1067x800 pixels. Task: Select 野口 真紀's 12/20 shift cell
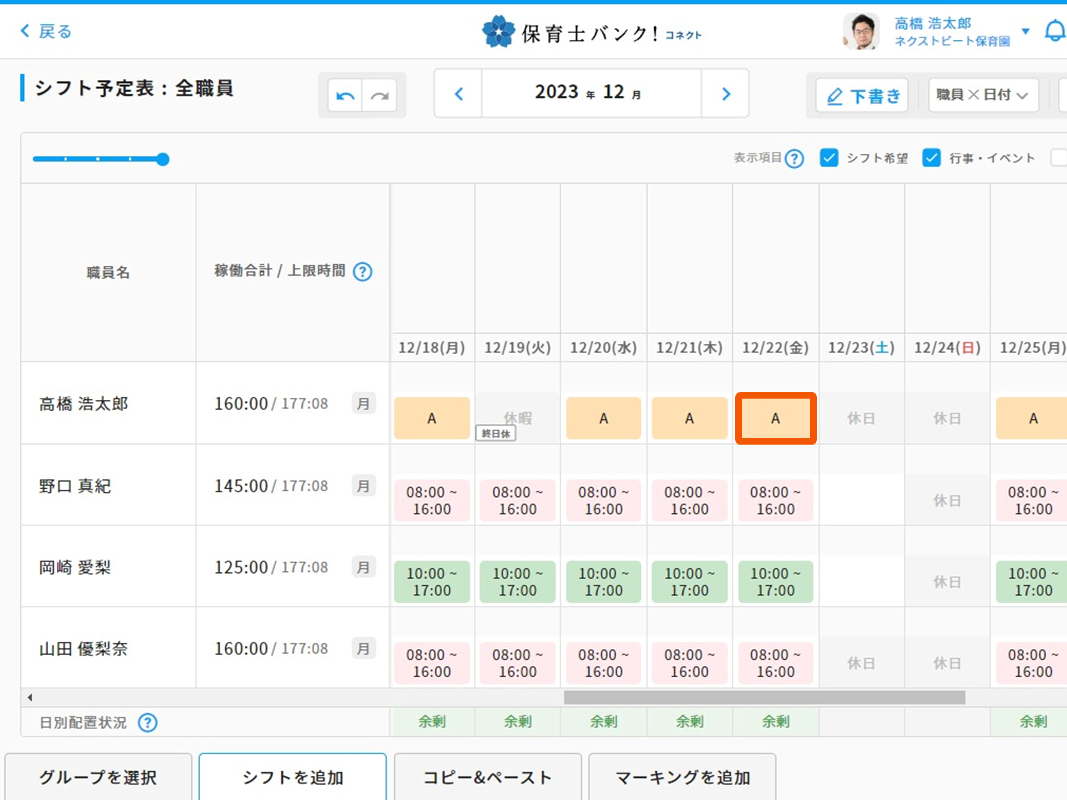604,500
